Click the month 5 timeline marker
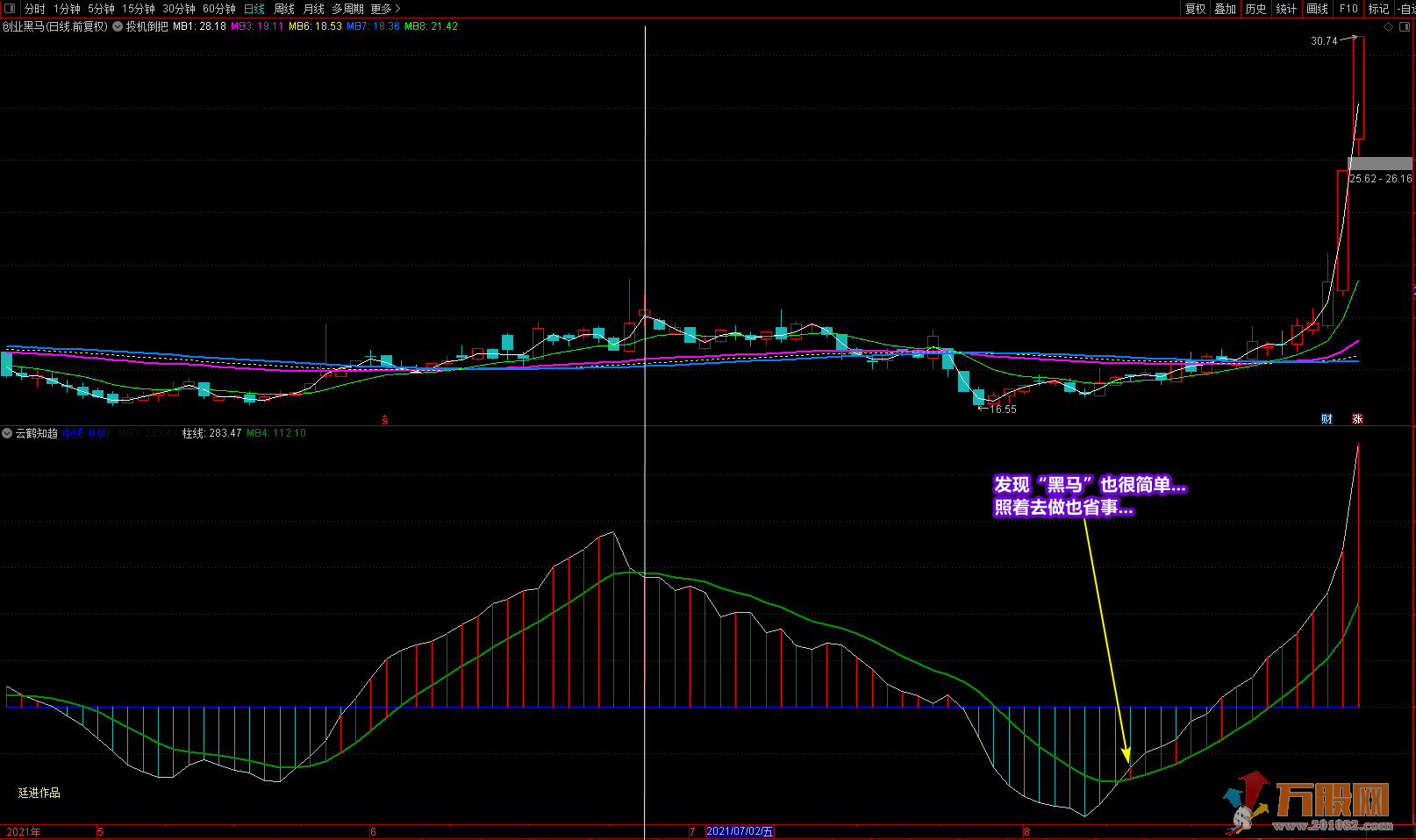The width and height of the screenshot is (1416, 840). [x=100, y=832]
